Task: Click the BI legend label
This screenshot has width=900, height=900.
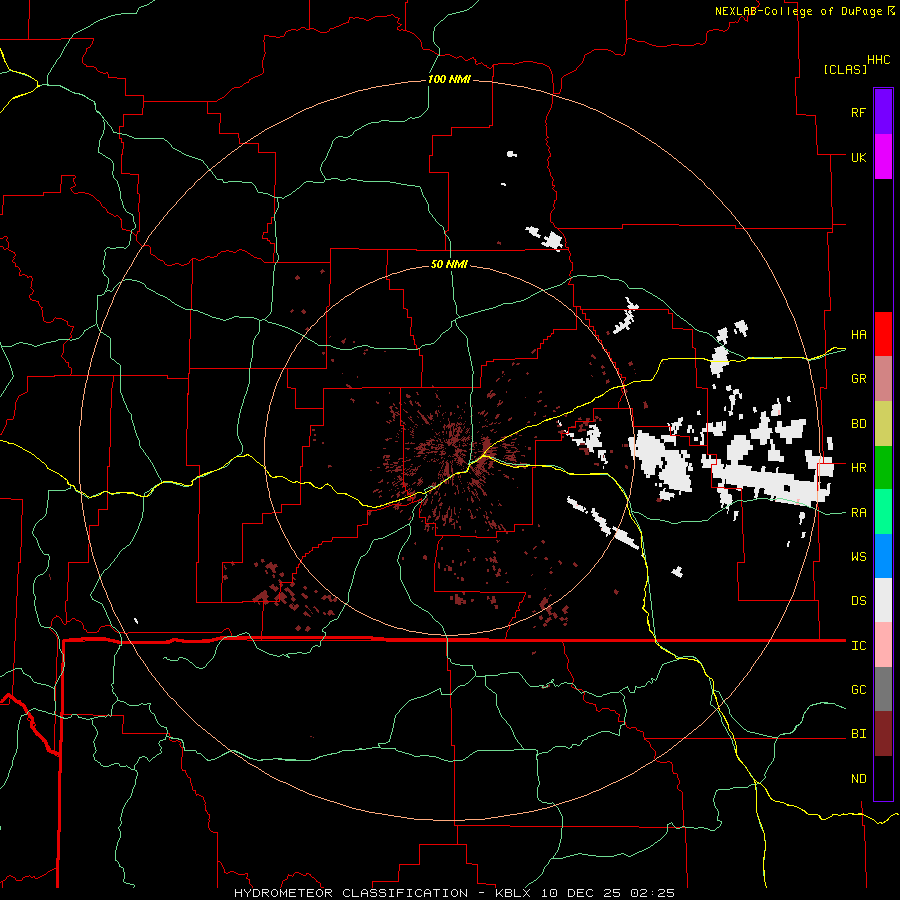Action: coord(858,734)
